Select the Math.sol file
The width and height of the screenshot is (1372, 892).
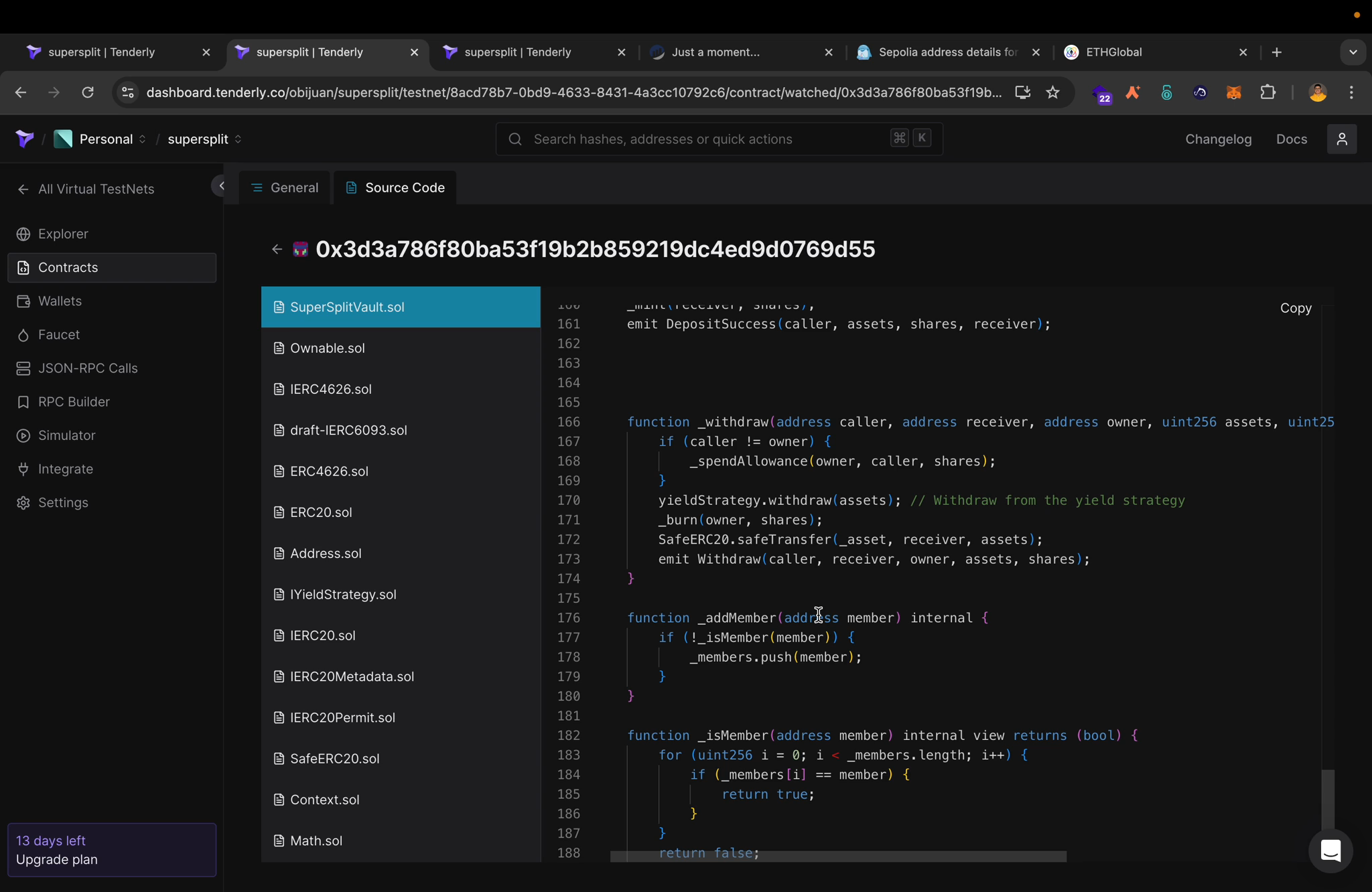click(x=401, y=840)
